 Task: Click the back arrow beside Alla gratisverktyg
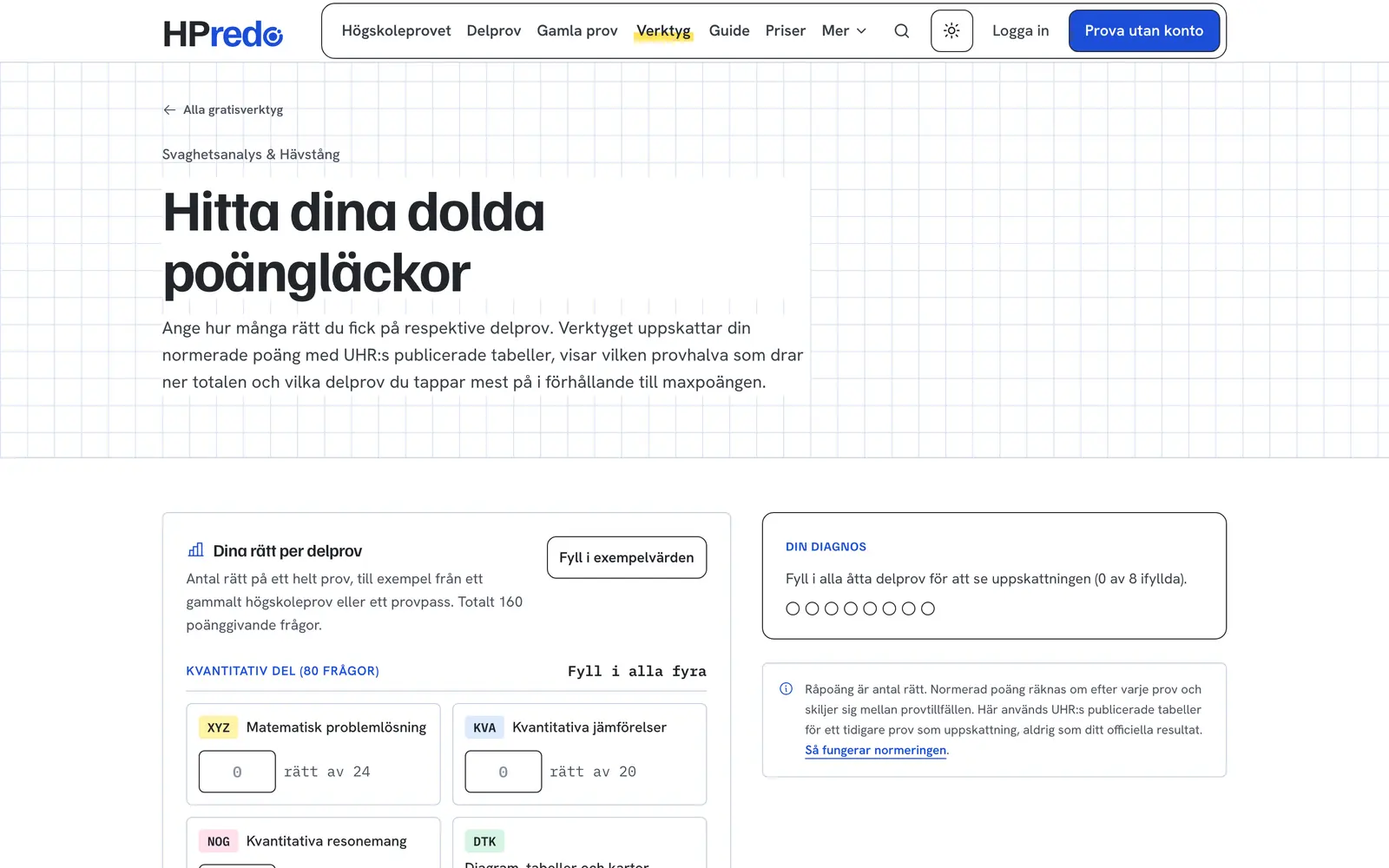click(x=169, y=109)
